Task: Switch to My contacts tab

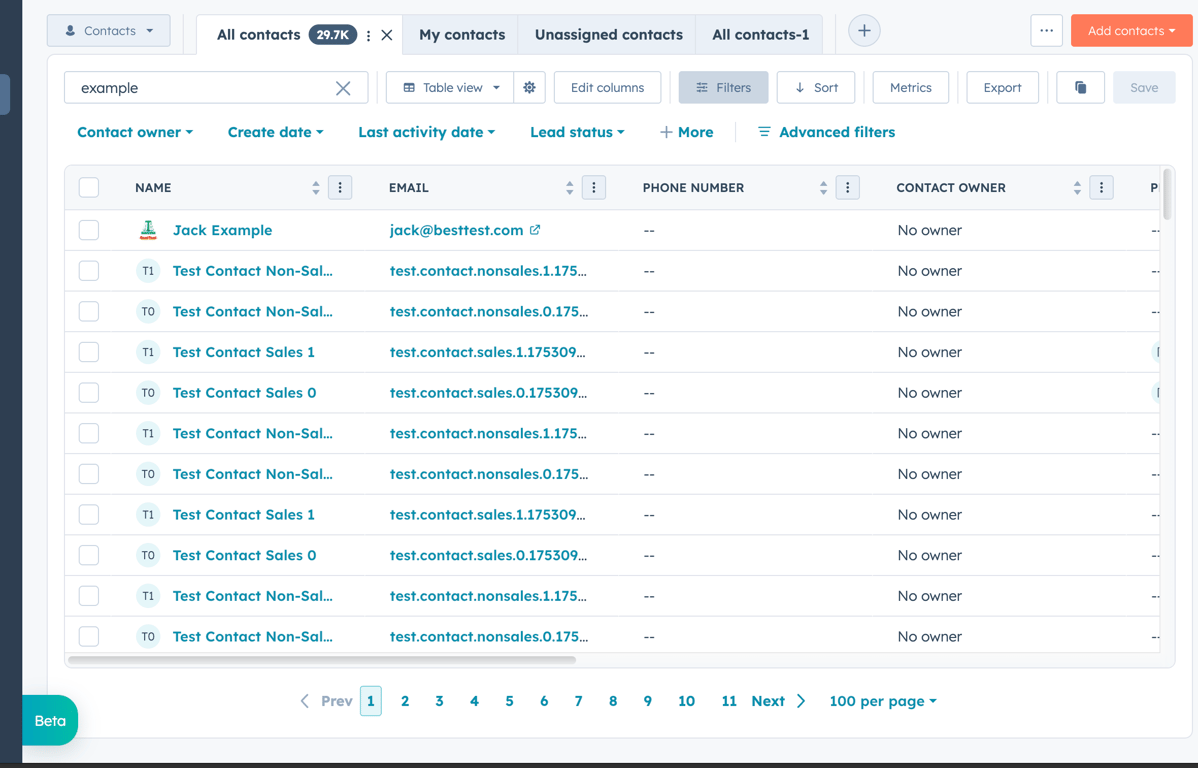Action: point(461,35)
